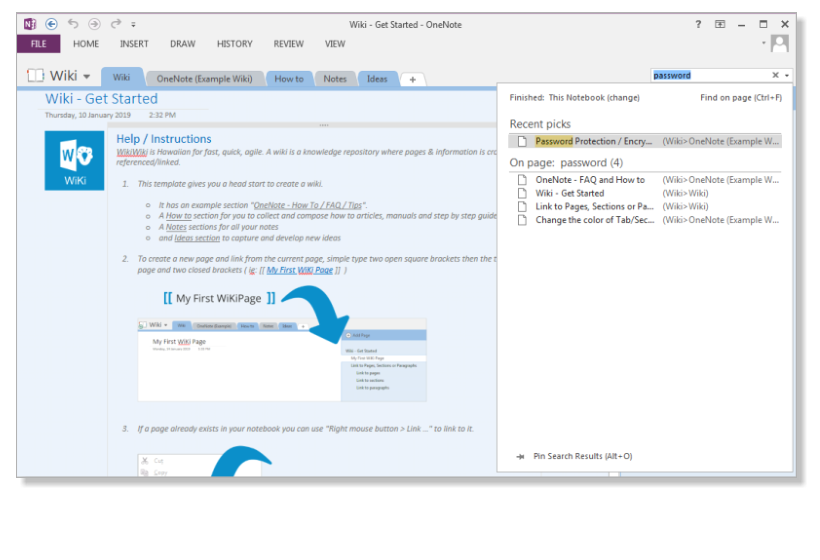Redo the last action
The width and height of the screenshot is (820, 560).
[116, 24]
